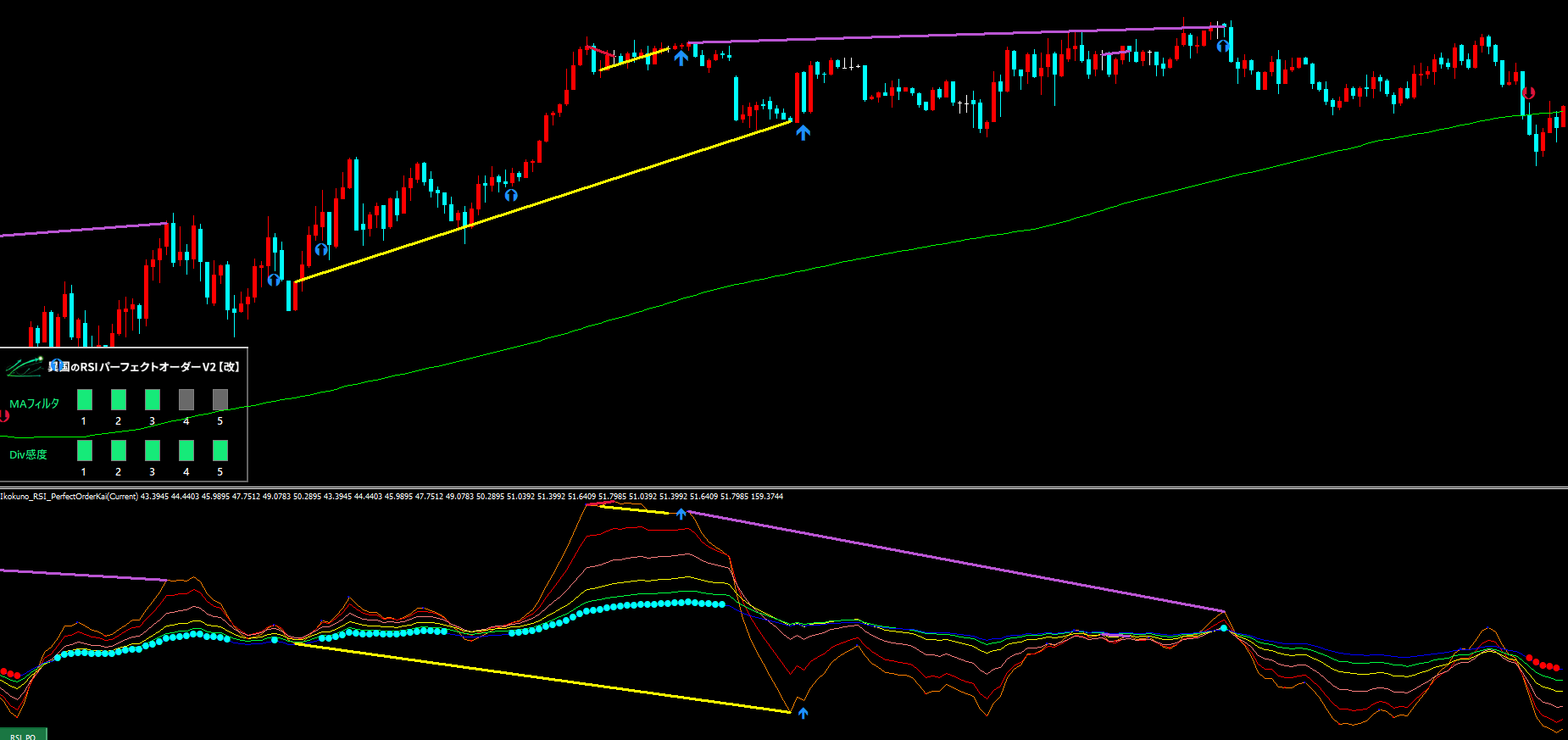Toggle Div感度 box number 5

tap(220, 450)
